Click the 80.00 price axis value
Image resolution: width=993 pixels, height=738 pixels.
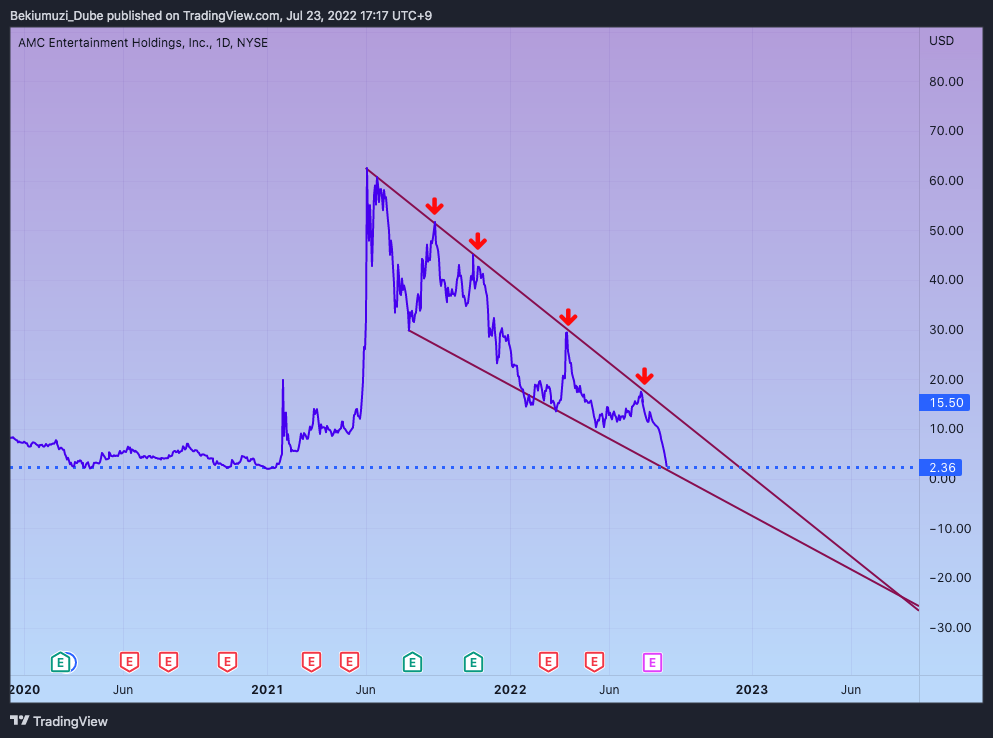coord(946,82)
